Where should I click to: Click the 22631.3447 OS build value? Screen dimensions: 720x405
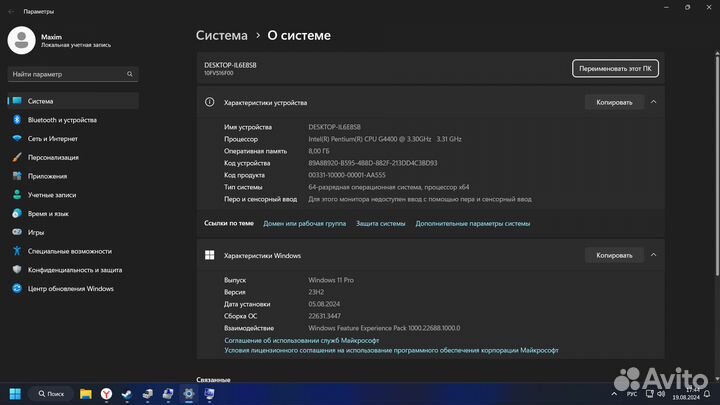point(325,316)
